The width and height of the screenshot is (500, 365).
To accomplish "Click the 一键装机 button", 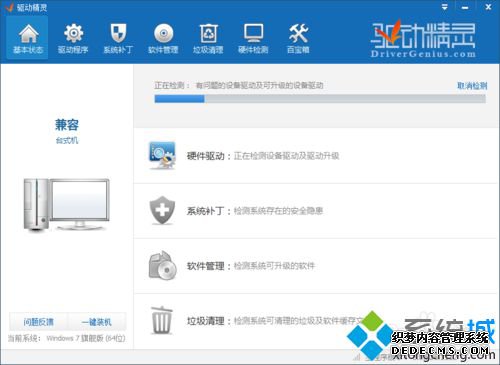I will 97,322.
